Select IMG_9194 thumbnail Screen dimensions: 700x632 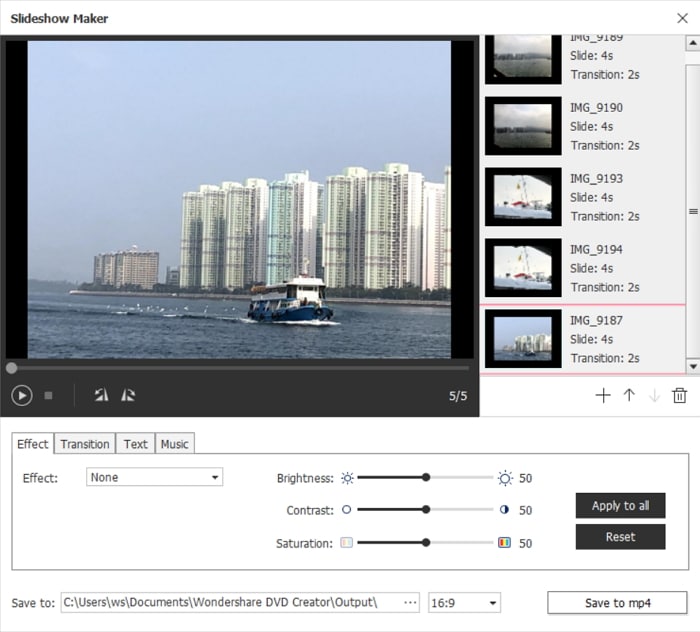(523, 268)
